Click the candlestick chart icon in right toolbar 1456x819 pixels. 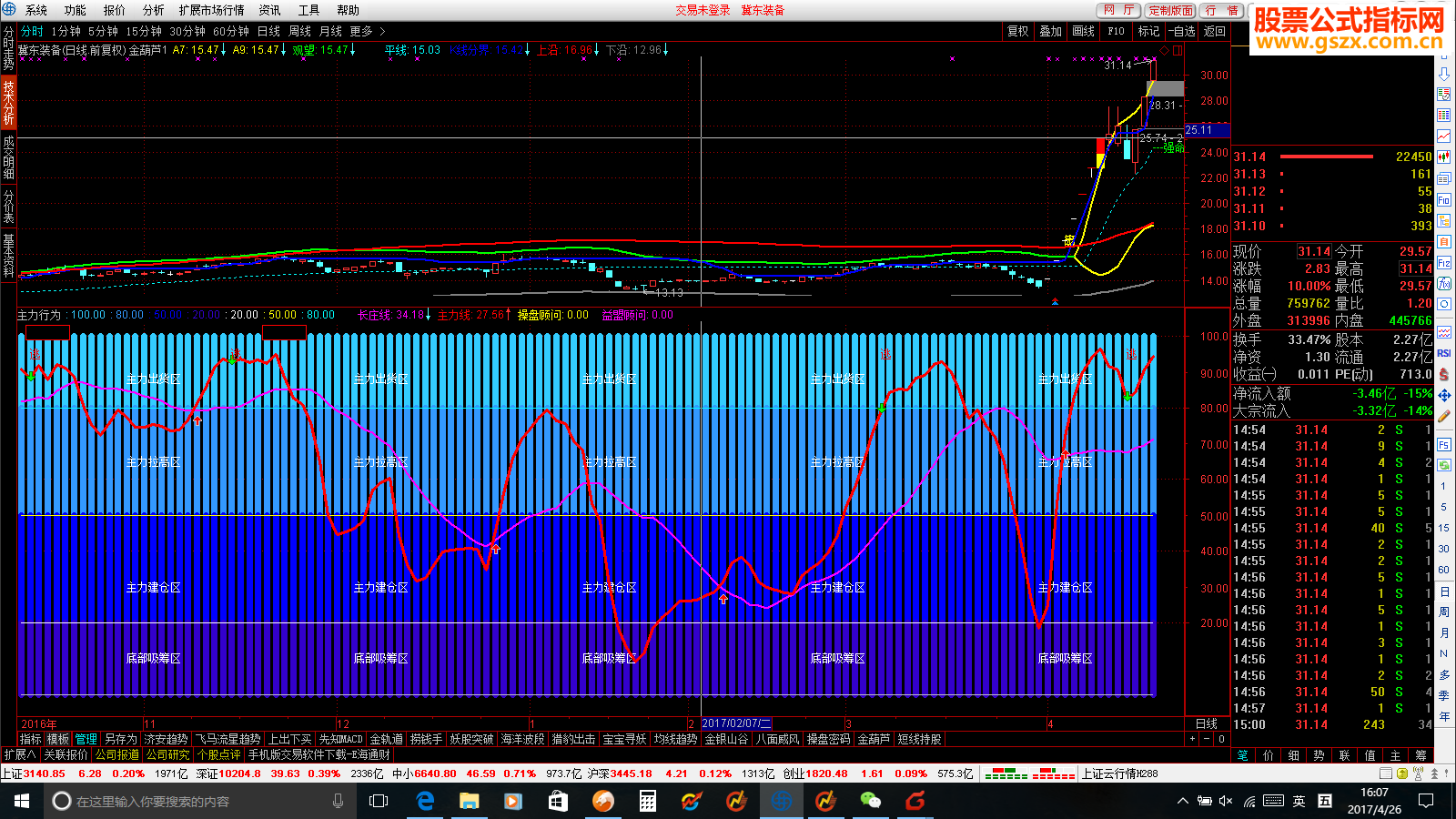pos(1444,157)
